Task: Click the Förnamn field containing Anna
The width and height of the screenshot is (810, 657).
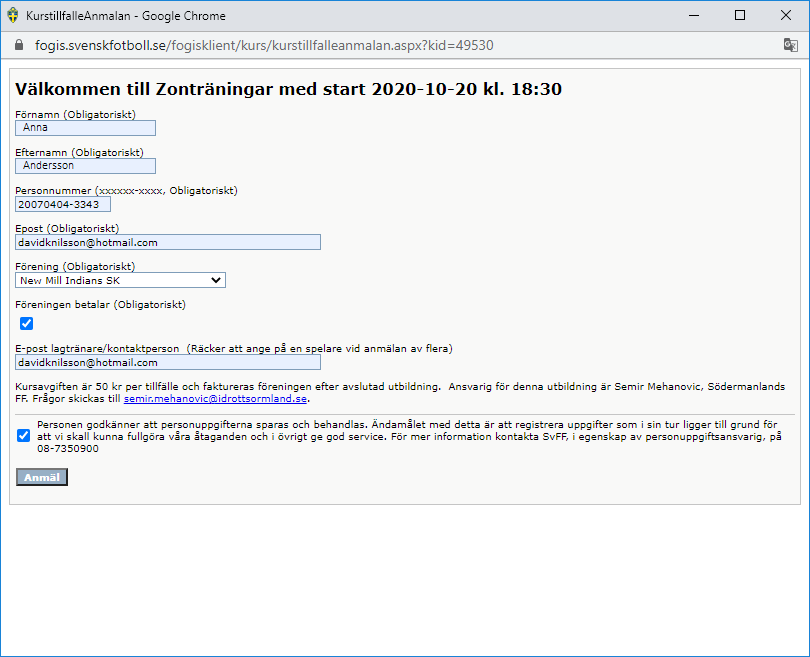Action: point(86,128)
